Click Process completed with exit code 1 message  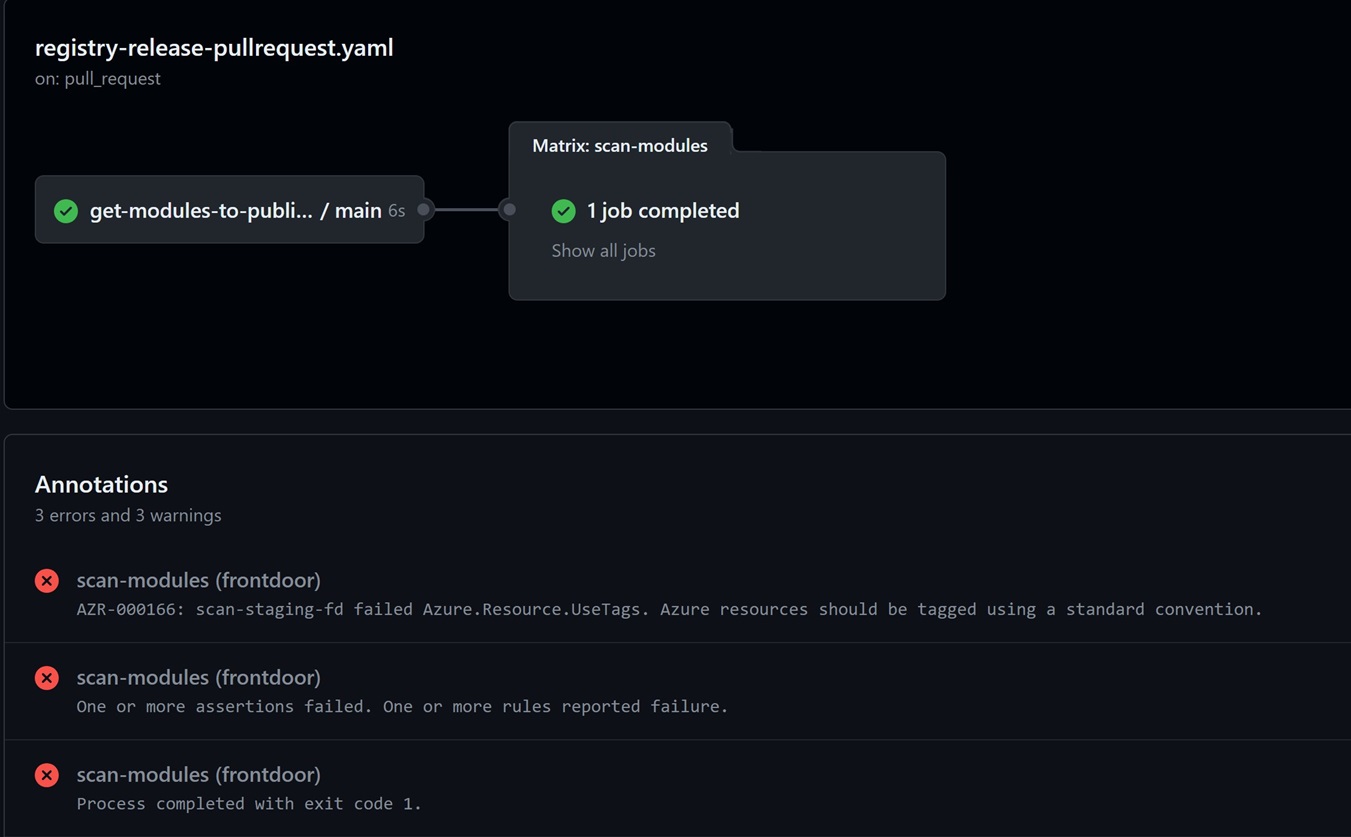(x=249, y=803)
